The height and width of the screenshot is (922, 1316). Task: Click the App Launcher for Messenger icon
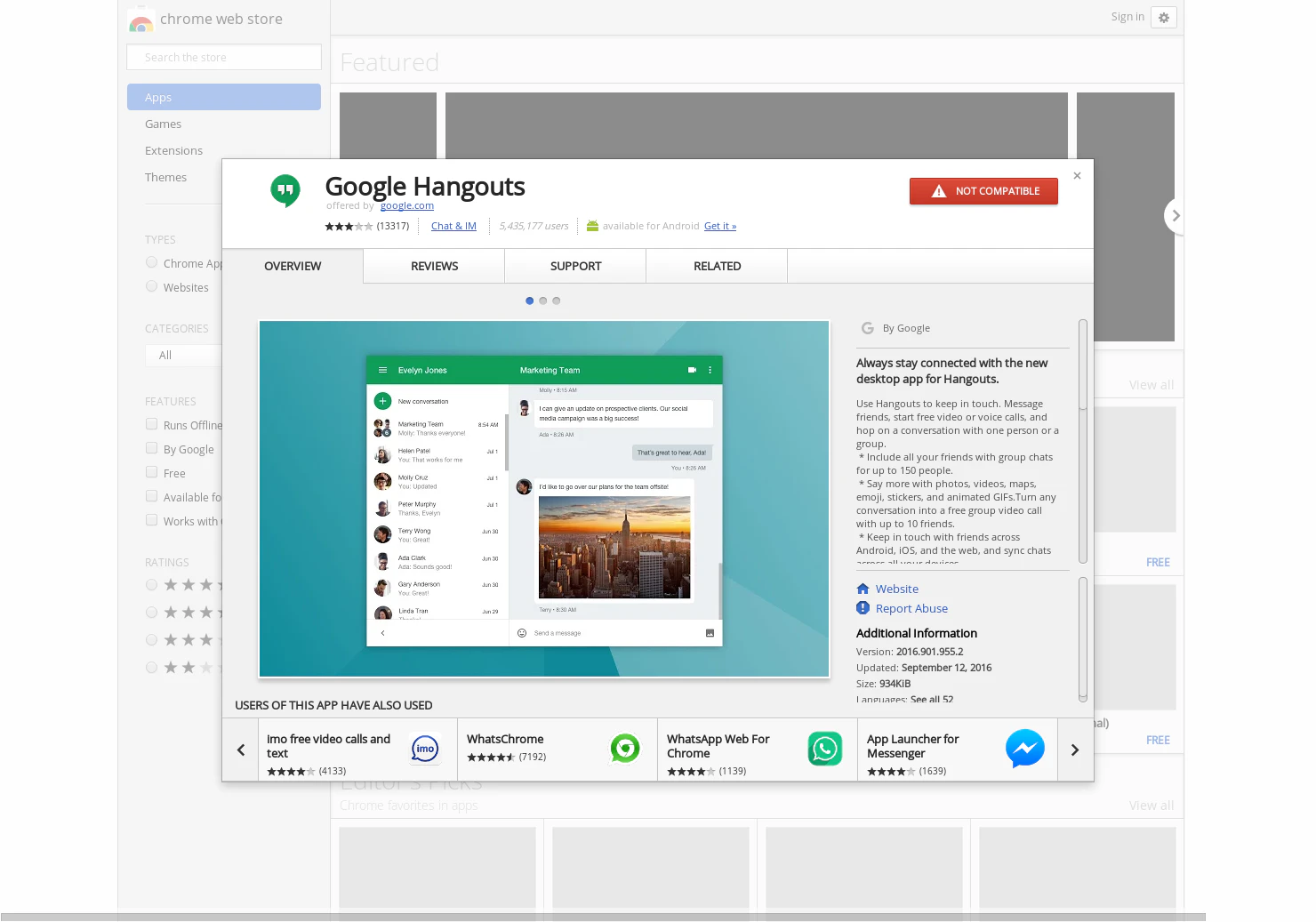click(1024, 749)
